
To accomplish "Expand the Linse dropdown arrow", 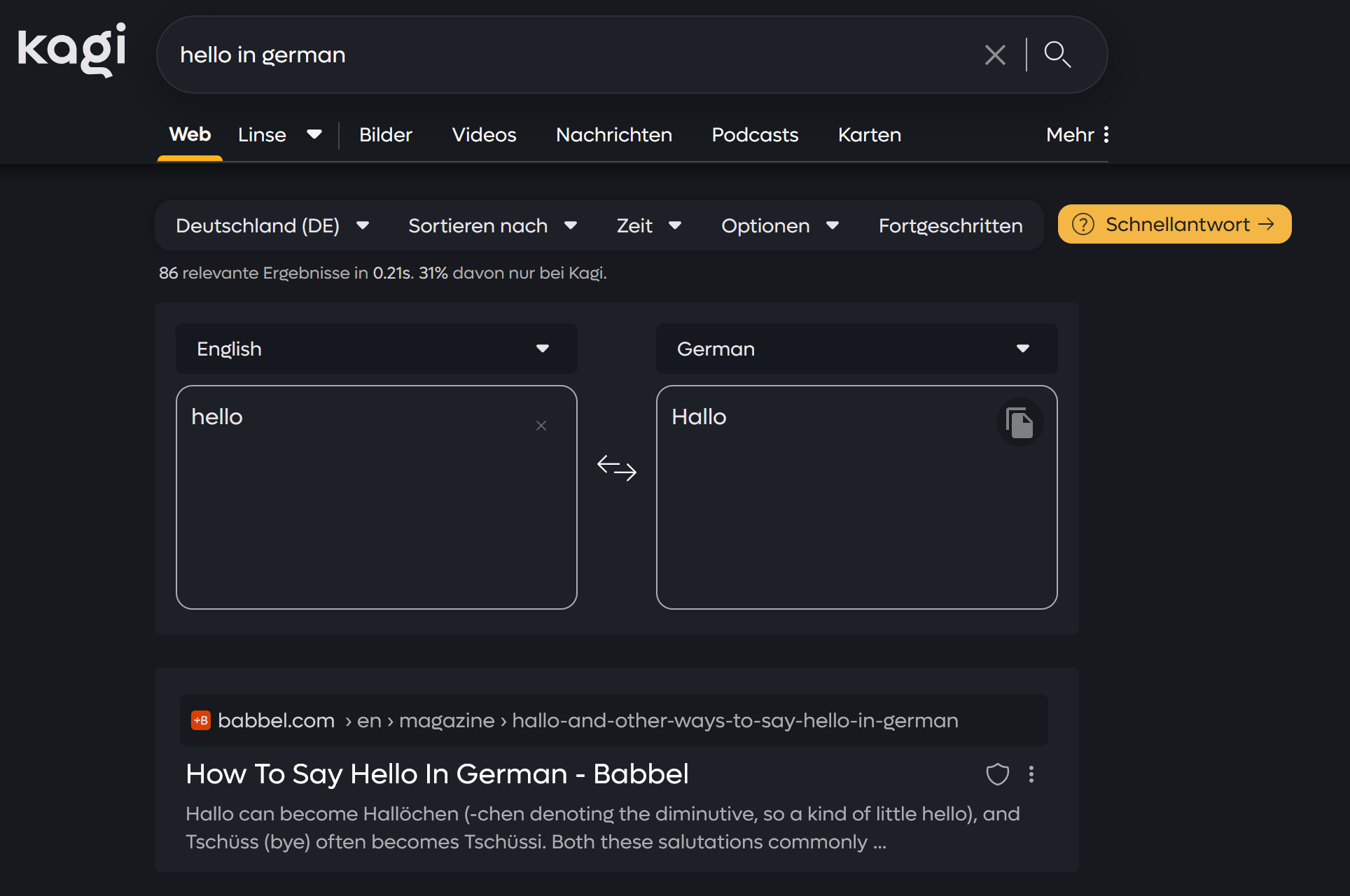I will [314, 134].
